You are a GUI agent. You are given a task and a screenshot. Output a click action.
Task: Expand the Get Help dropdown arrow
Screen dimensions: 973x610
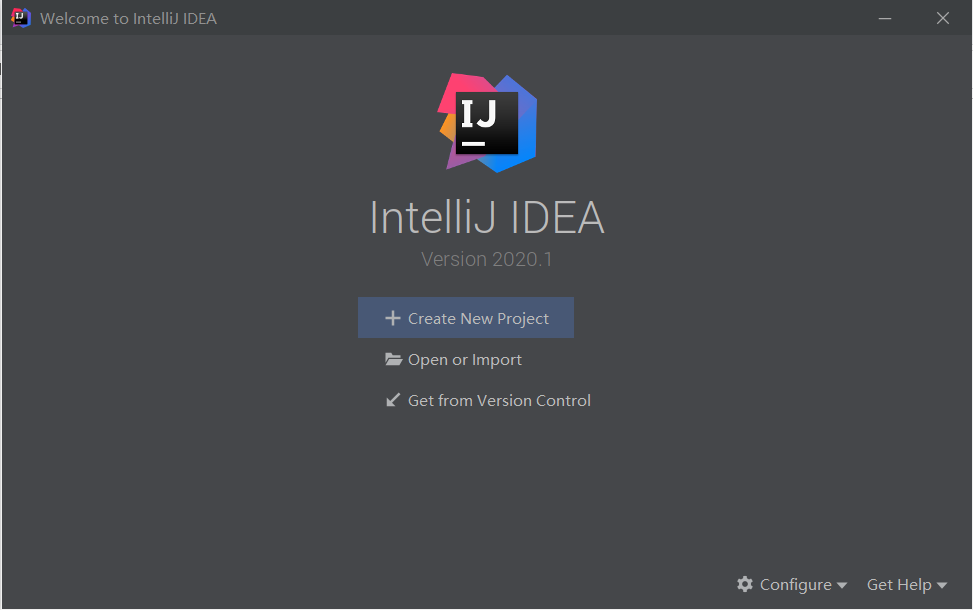pos(942,585)
